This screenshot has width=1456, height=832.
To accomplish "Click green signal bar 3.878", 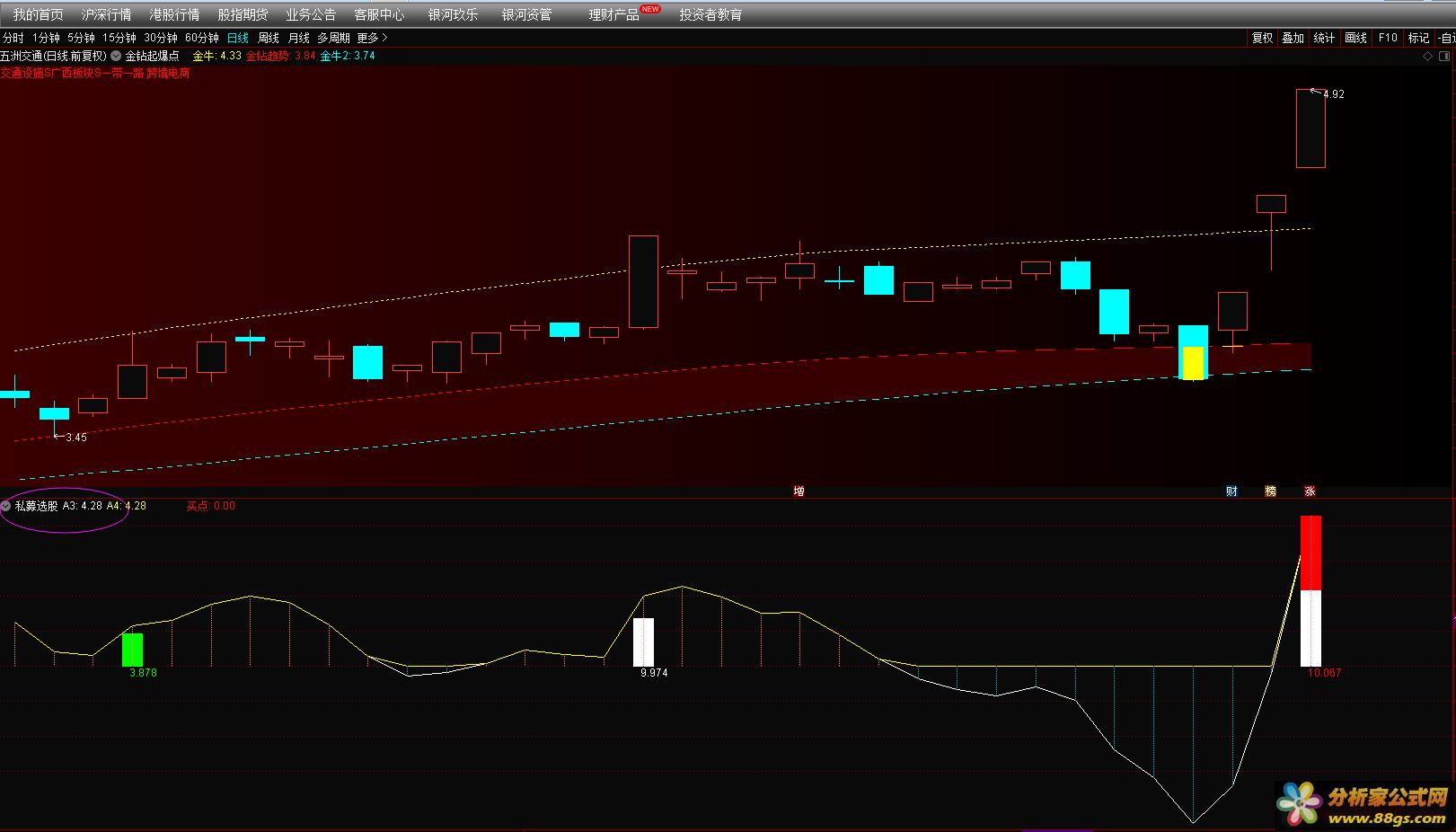I will coord(132,650).
